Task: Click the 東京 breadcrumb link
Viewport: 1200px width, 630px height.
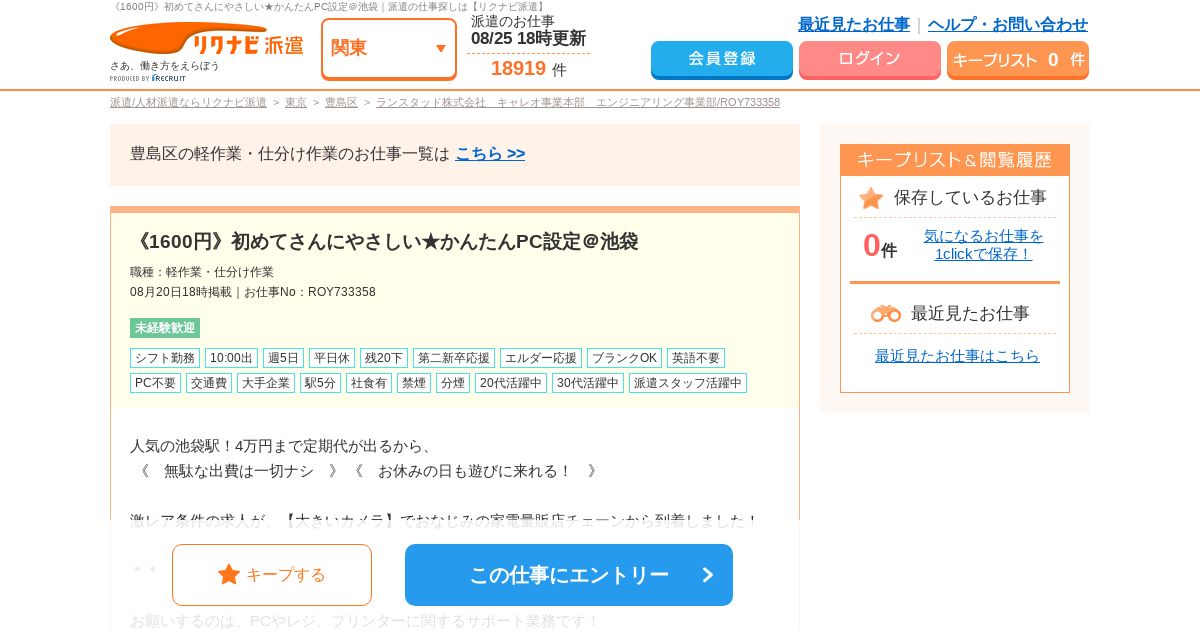Action: click(296, 102)
